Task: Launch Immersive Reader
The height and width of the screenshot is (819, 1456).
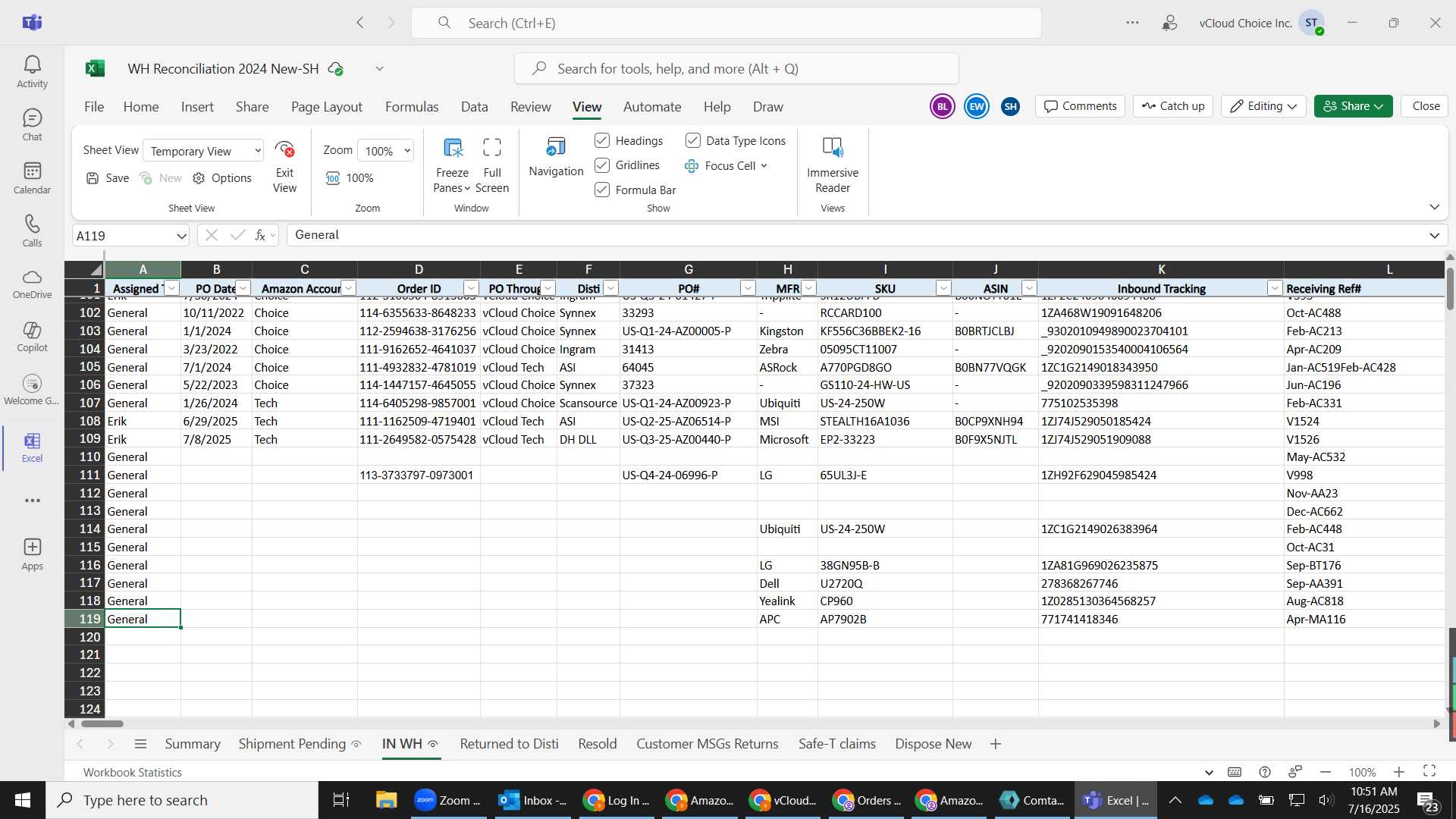Action: [x=833, y=166]
